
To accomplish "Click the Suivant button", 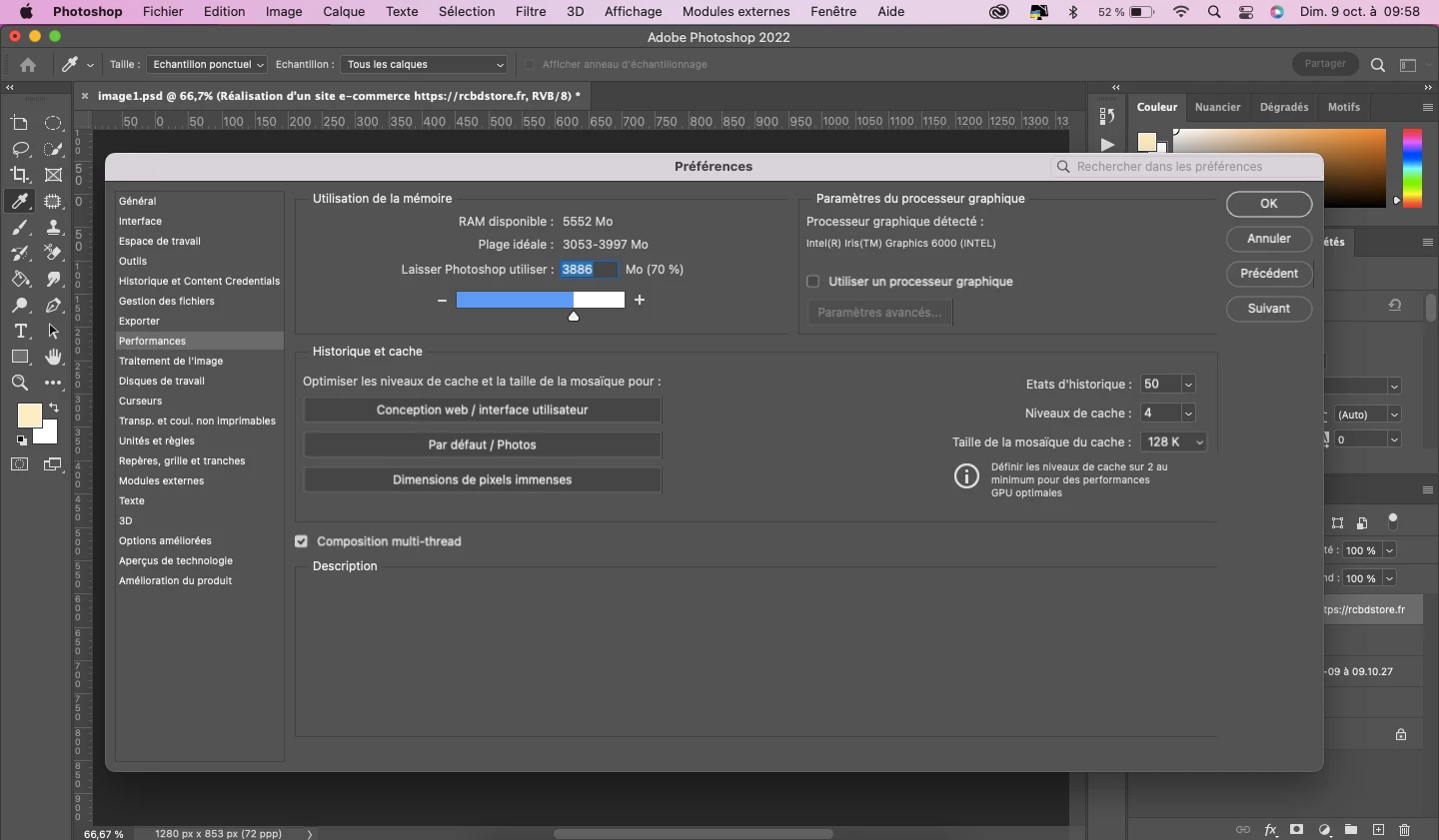I will [1269, 309].
